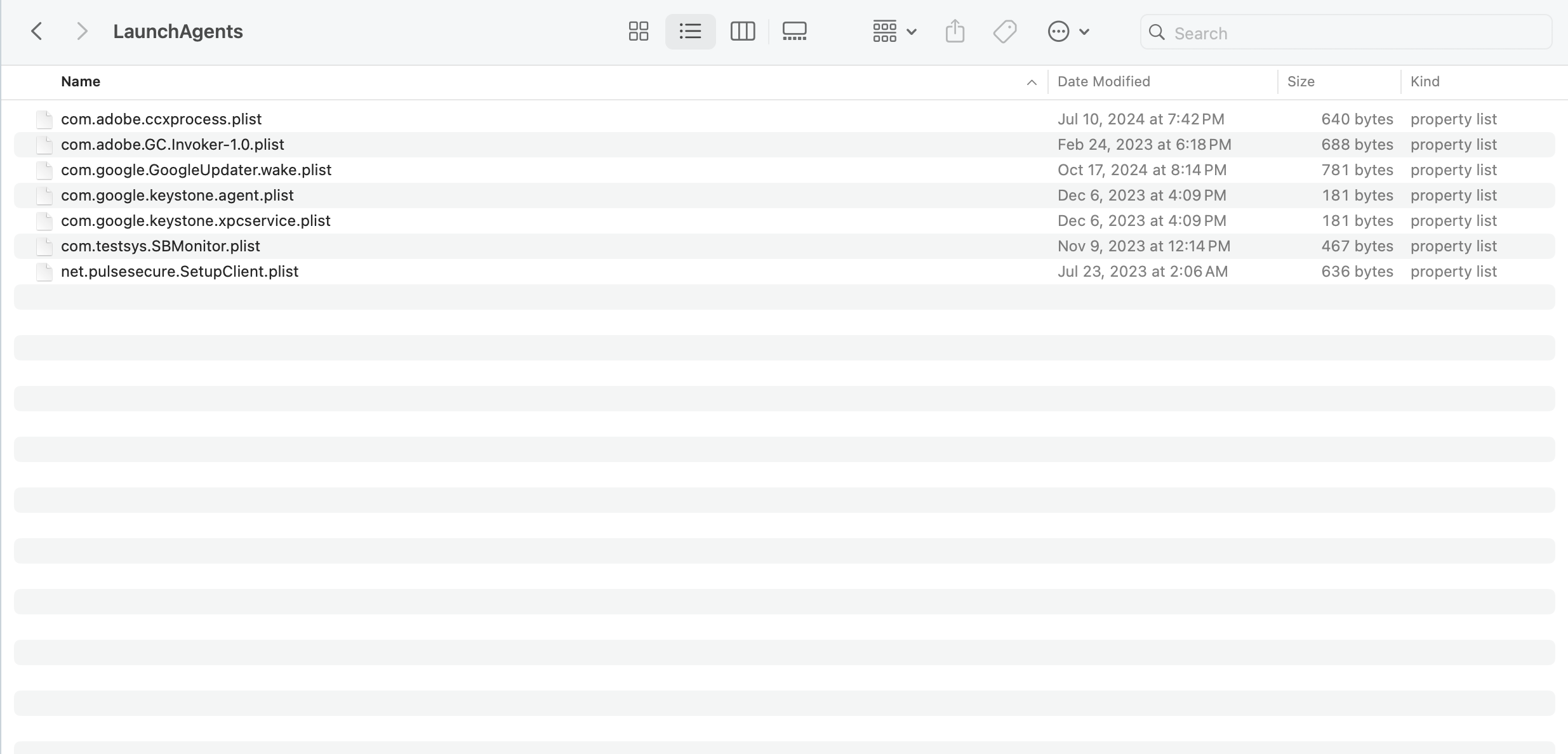Select com.google.GoogleUpdater.wake.plist file

[196, 170]
